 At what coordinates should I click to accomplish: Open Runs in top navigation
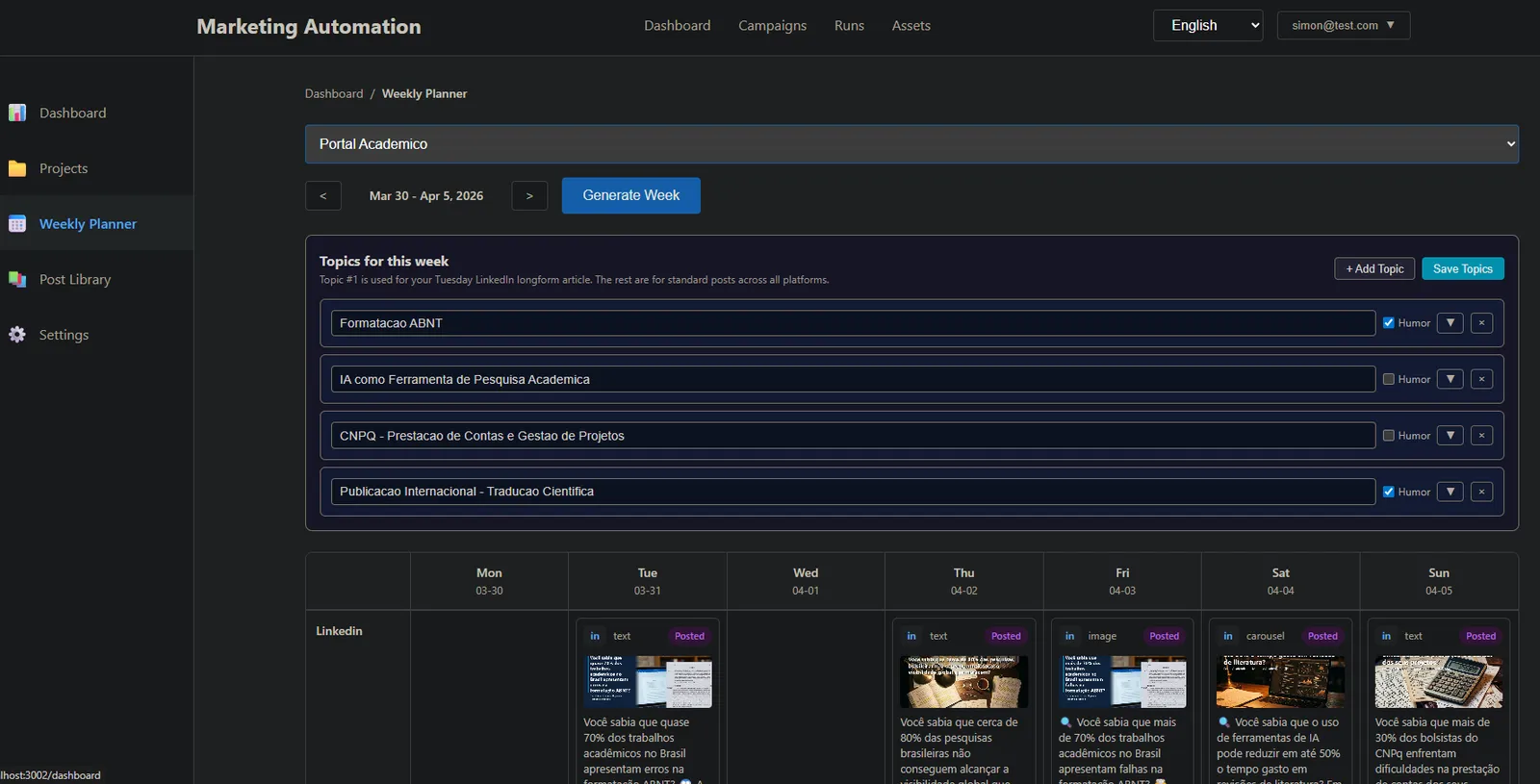coord(849,26)
